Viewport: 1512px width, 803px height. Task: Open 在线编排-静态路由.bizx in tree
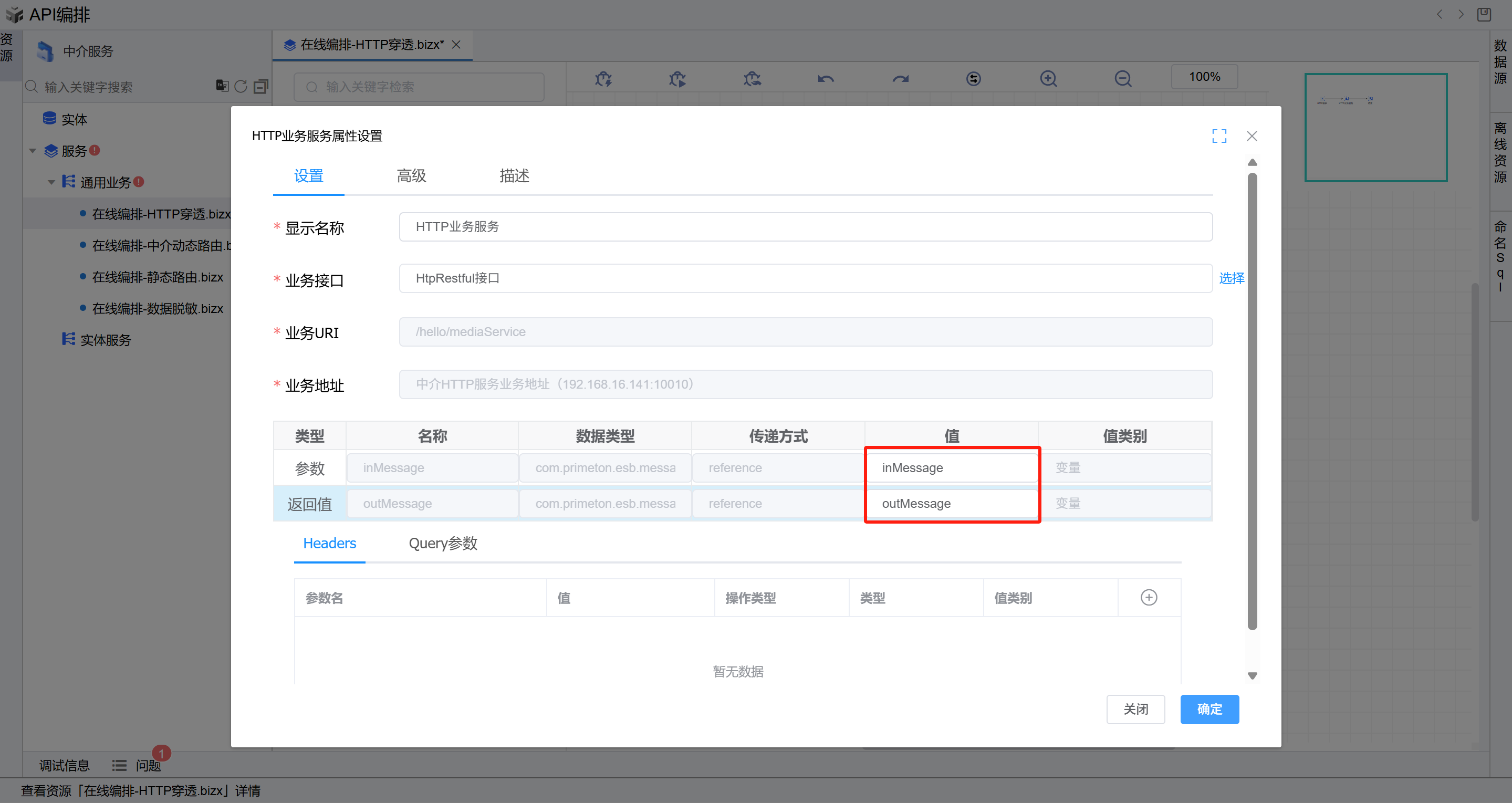coord(158,277)
